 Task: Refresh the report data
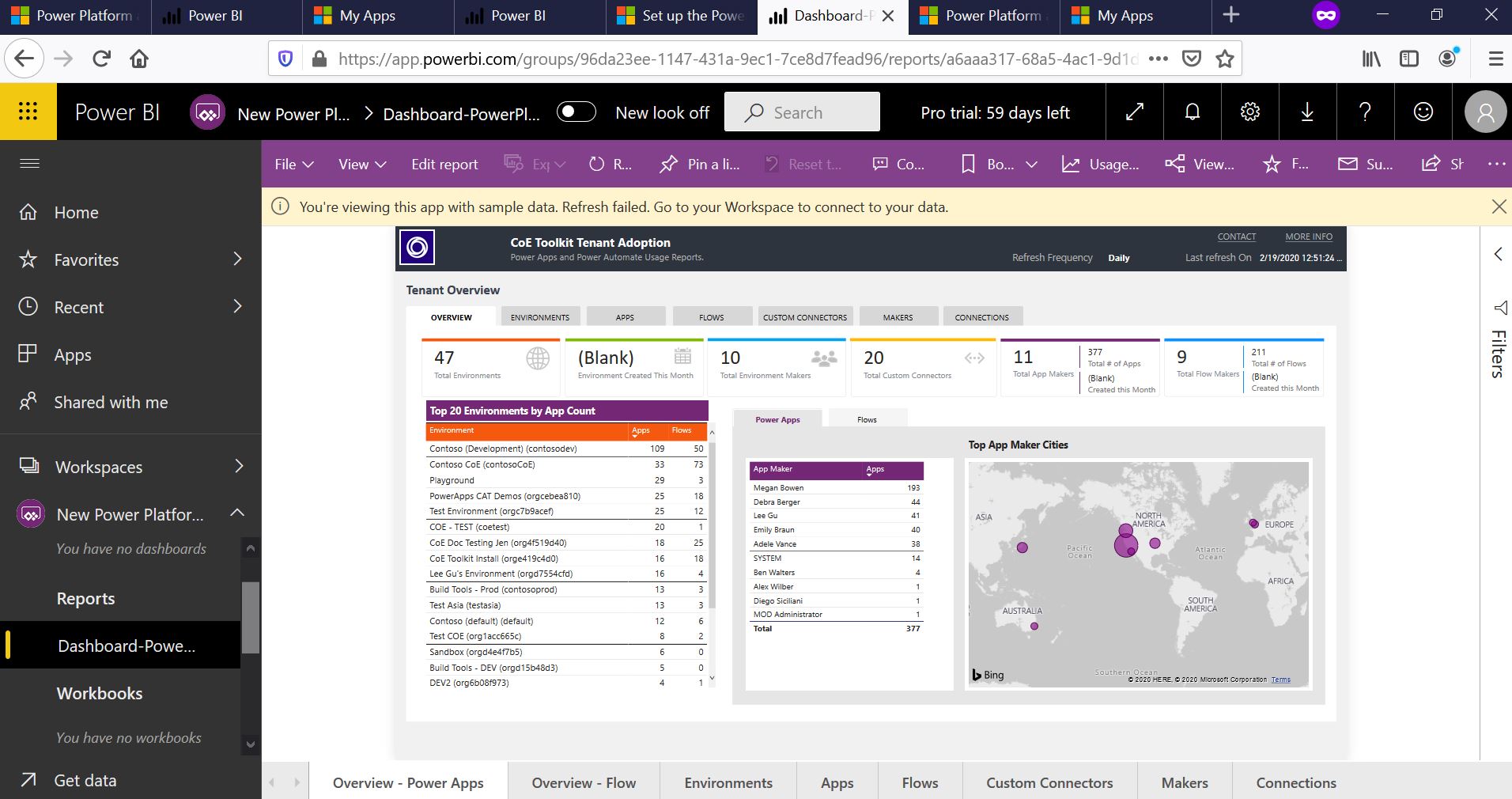pyautogui.click(x=609, y=164)
